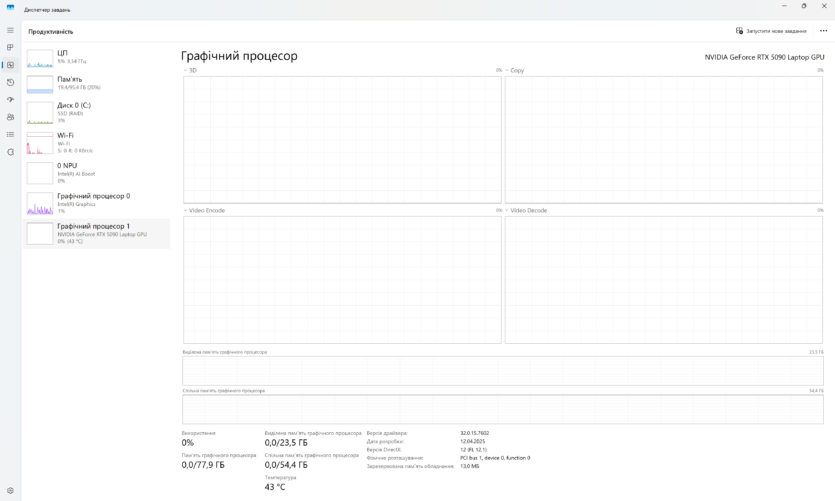Select the Wi-Fi performance item
This screenshot has height=501, width=835.
point(96,143)
